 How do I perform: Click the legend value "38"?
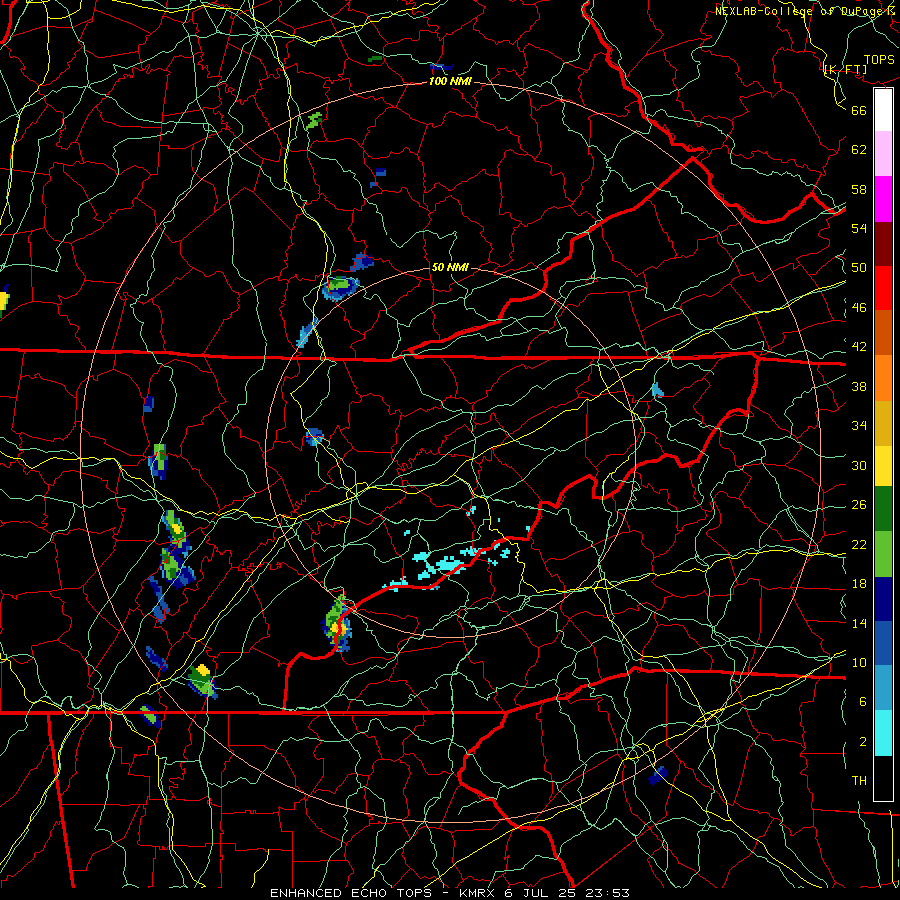pos(859,386)
